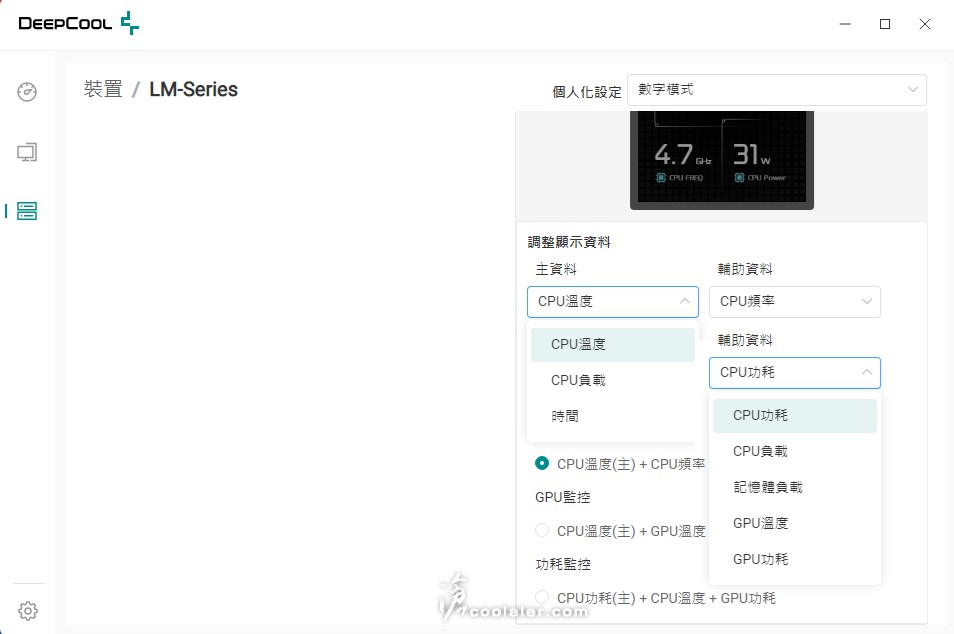Choose 時間 option in 主資料 list
The width and height of the screenshot is (954, 634).
[x=613, y=416]
